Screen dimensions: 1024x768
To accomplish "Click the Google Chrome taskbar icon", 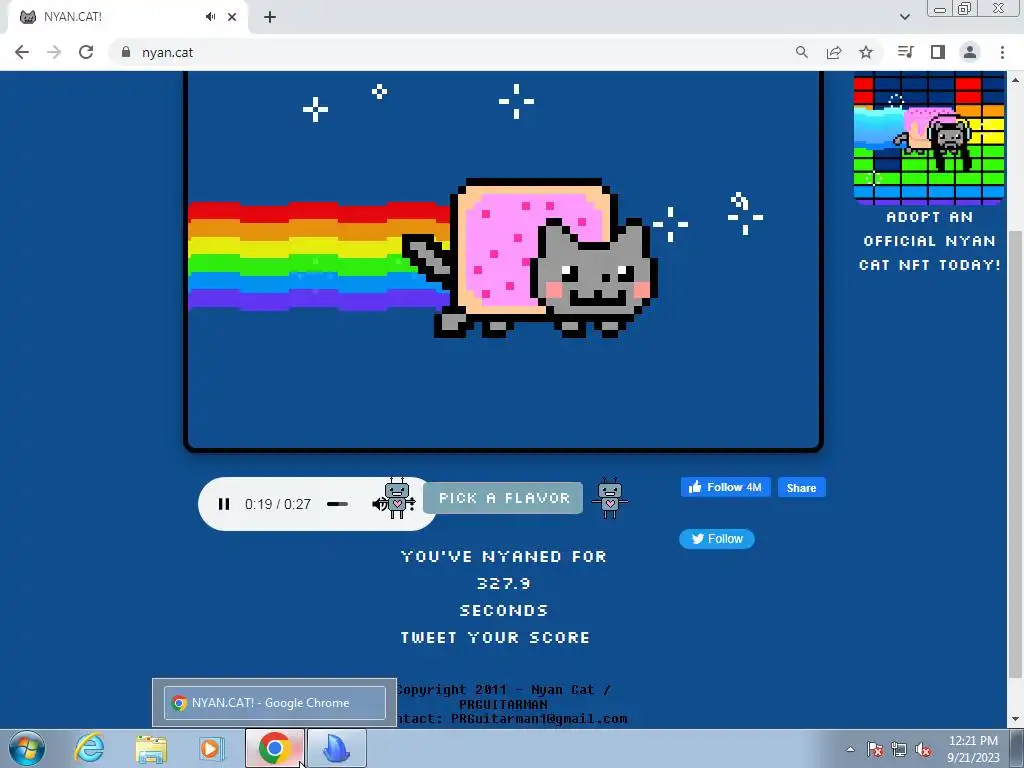I will 274,748.
